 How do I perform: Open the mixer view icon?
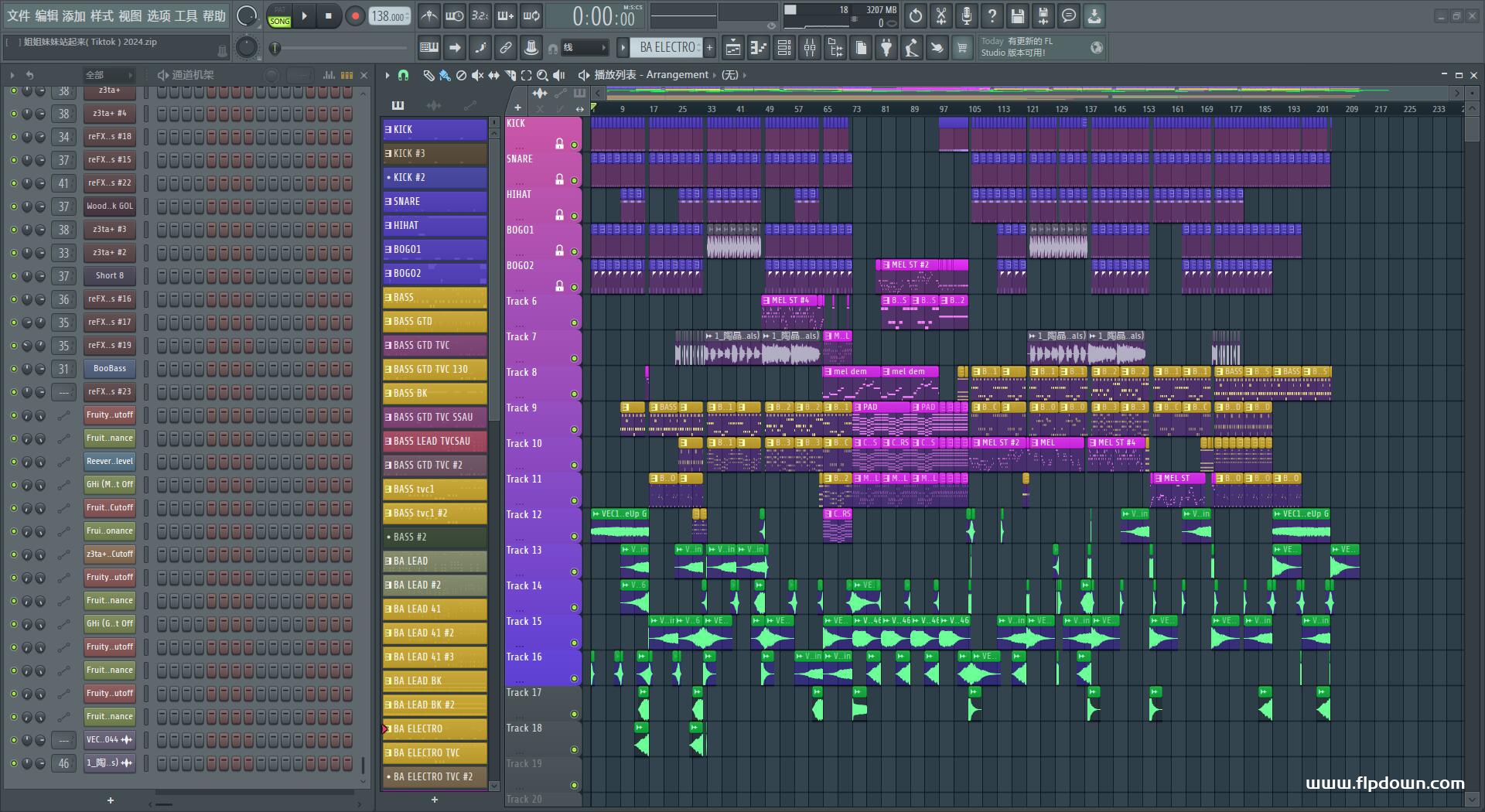pos(810,48)
